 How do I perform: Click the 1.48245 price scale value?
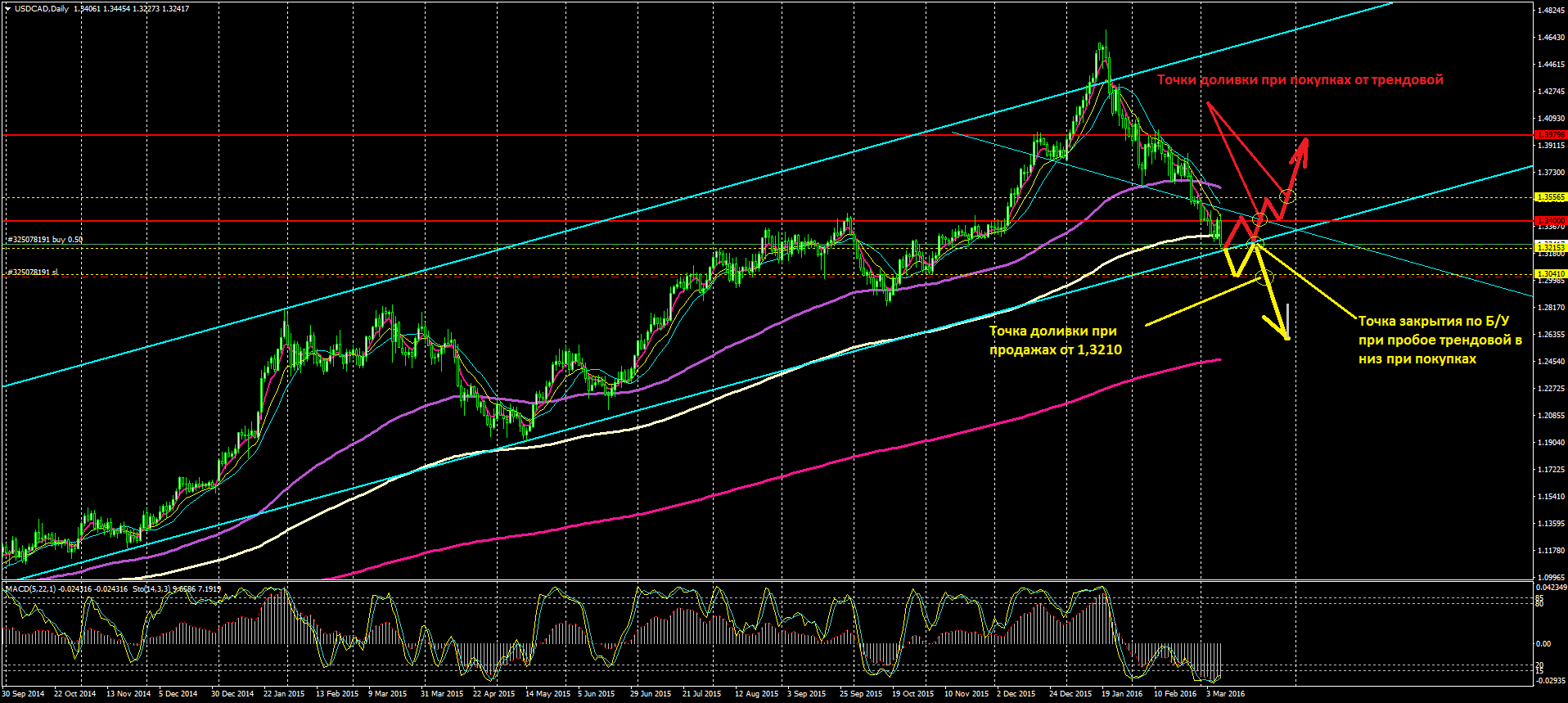(x=1551, y=11)
